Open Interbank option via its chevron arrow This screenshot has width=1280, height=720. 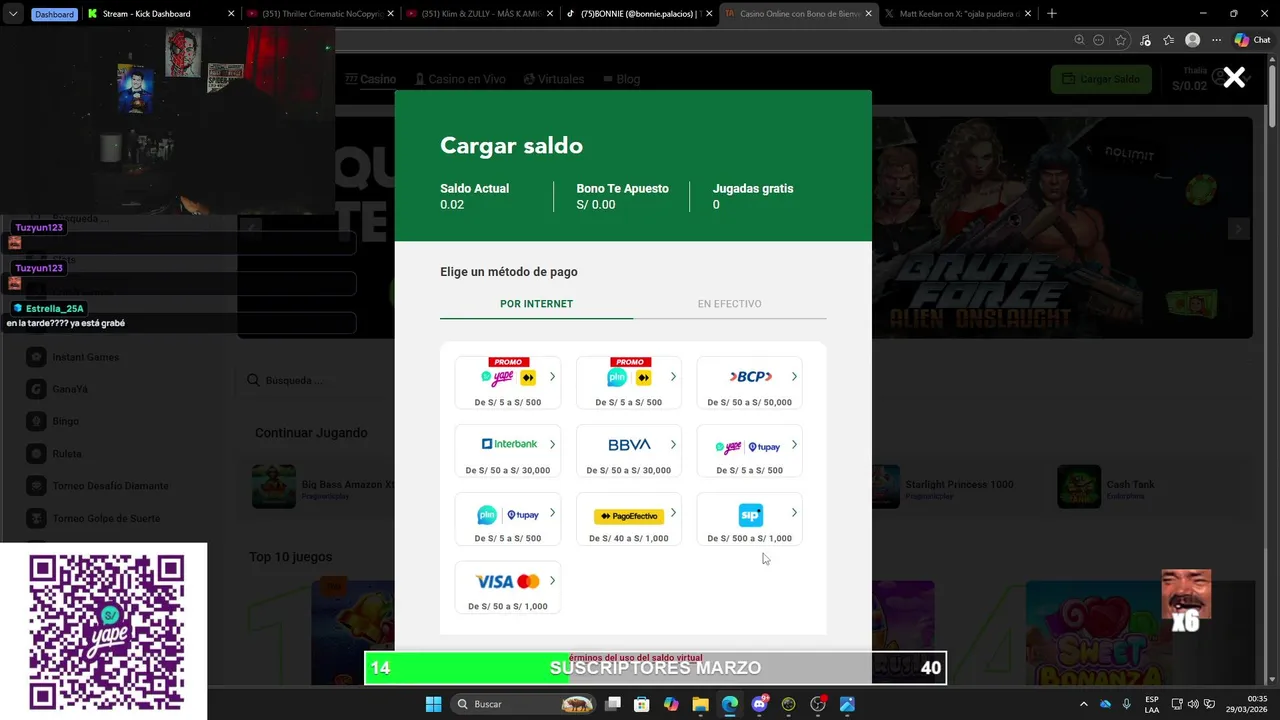tap(552, 445)
